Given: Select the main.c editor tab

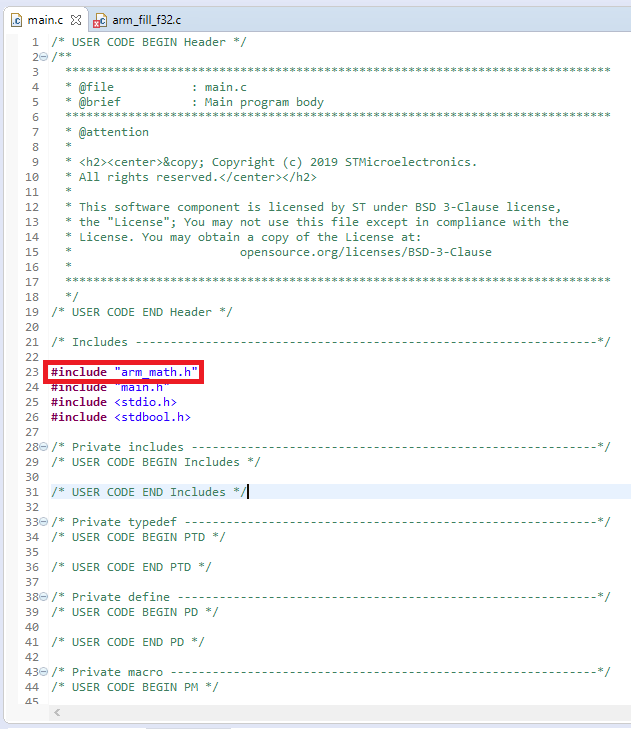Looking at the screenshot, I should pyautogui.click(x=45, y=20).
